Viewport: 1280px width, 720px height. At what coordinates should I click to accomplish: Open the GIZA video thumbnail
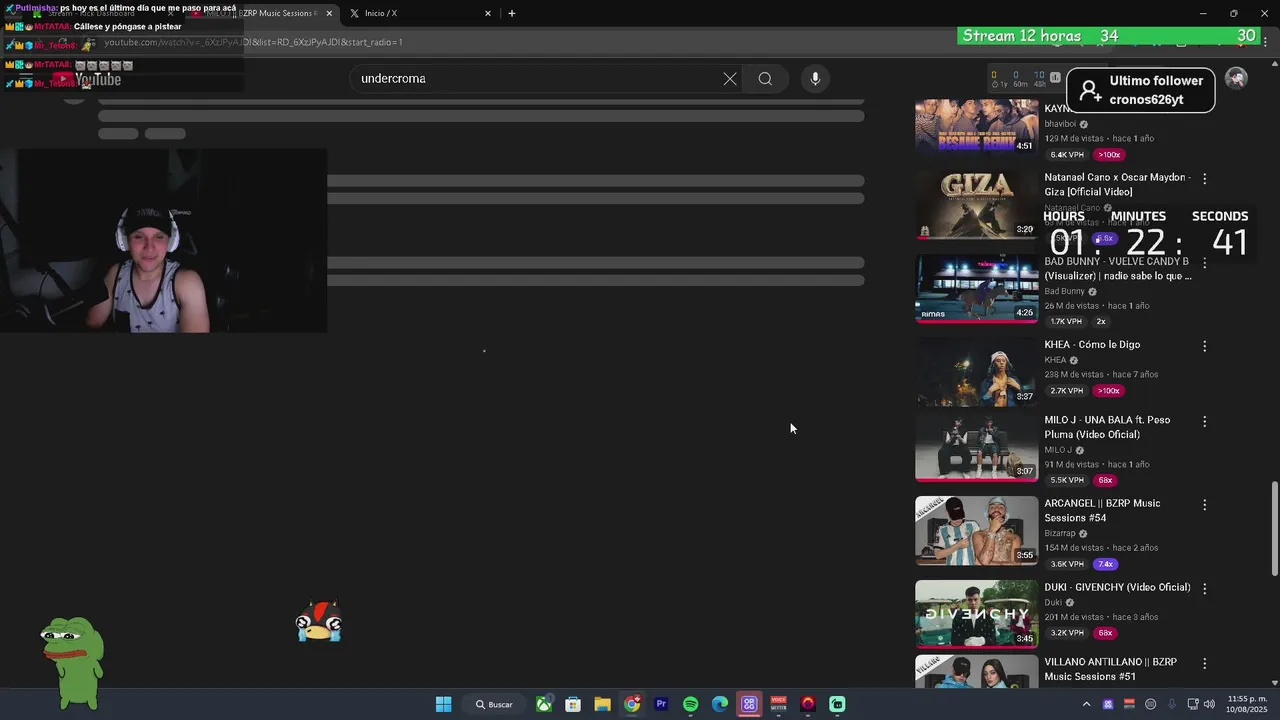(977, 204)
